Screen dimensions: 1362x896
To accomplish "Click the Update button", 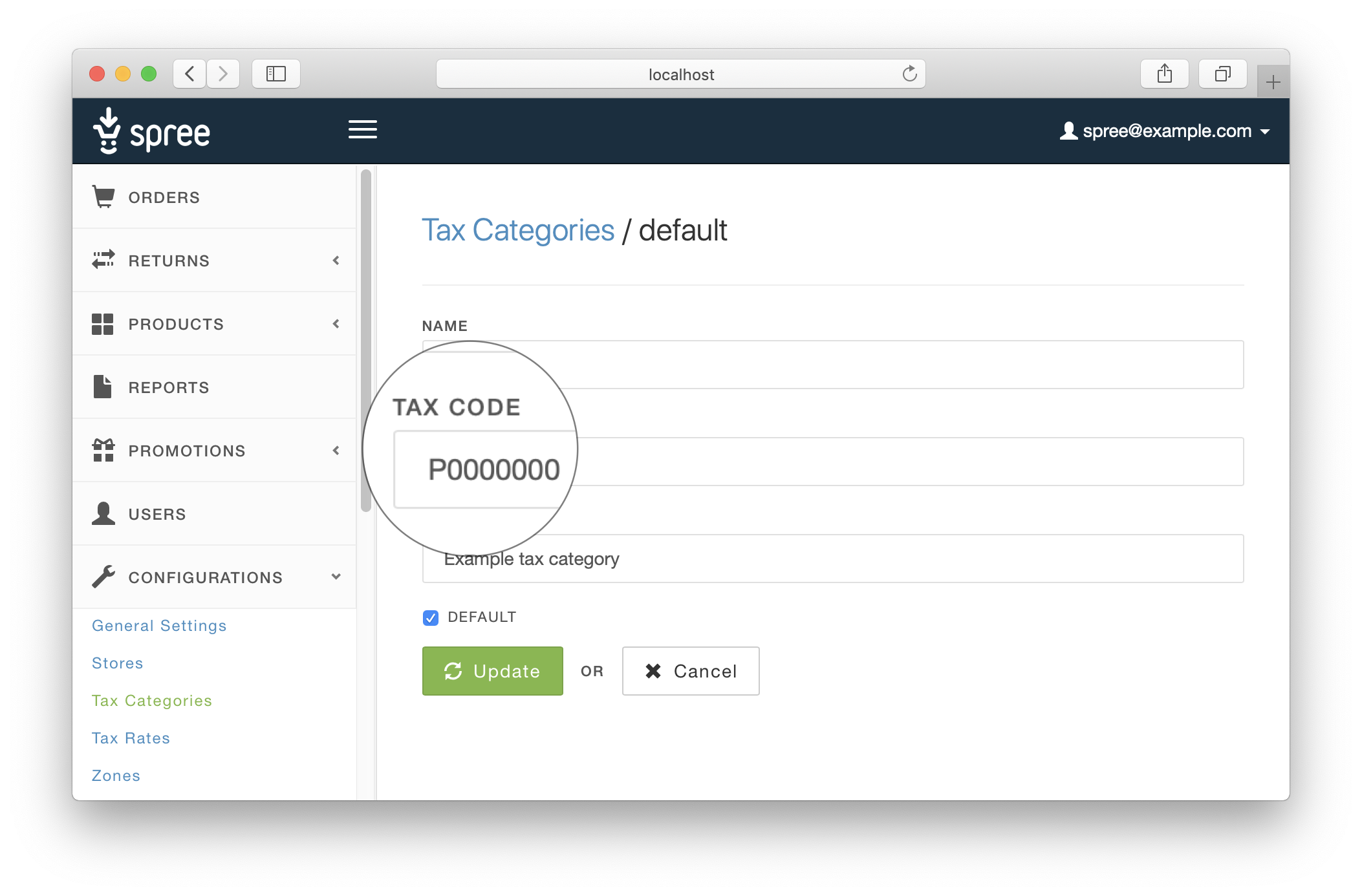I will click(x=492, y=671).
